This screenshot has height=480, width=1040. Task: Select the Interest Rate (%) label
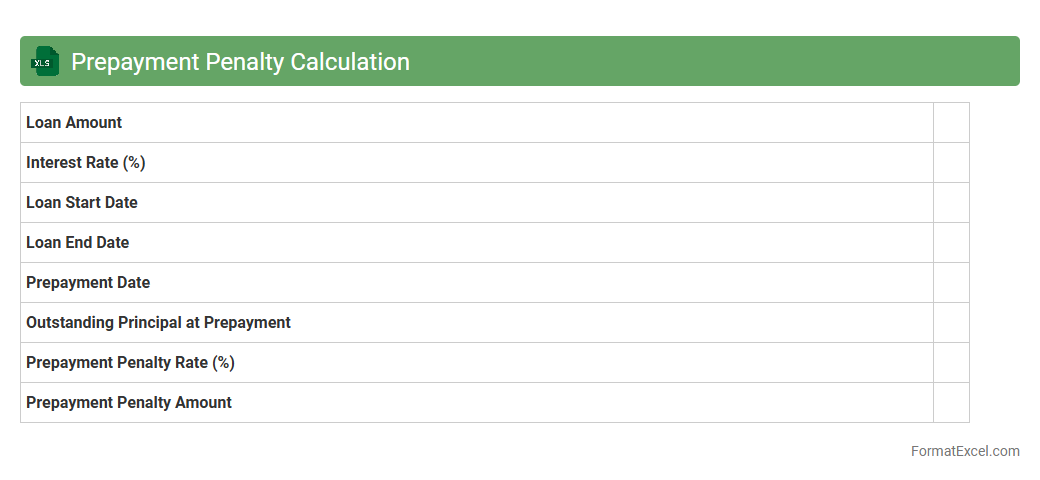pyautogui.click(x=86, y=162)
